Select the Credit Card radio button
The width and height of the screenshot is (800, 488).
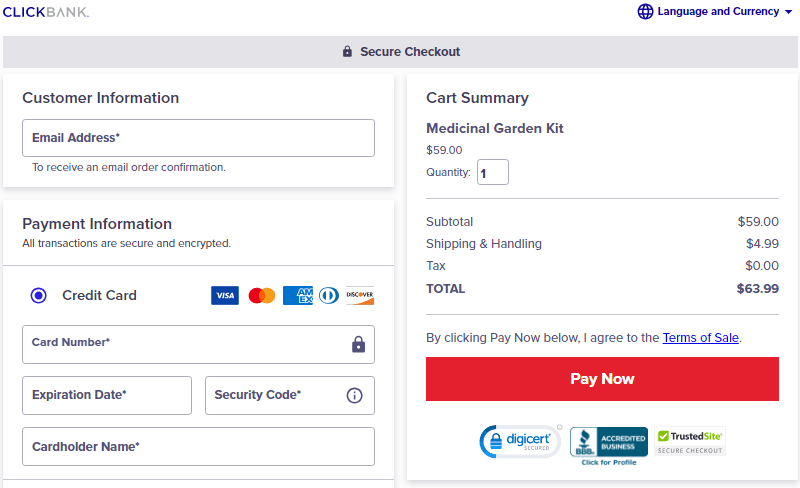38,296
